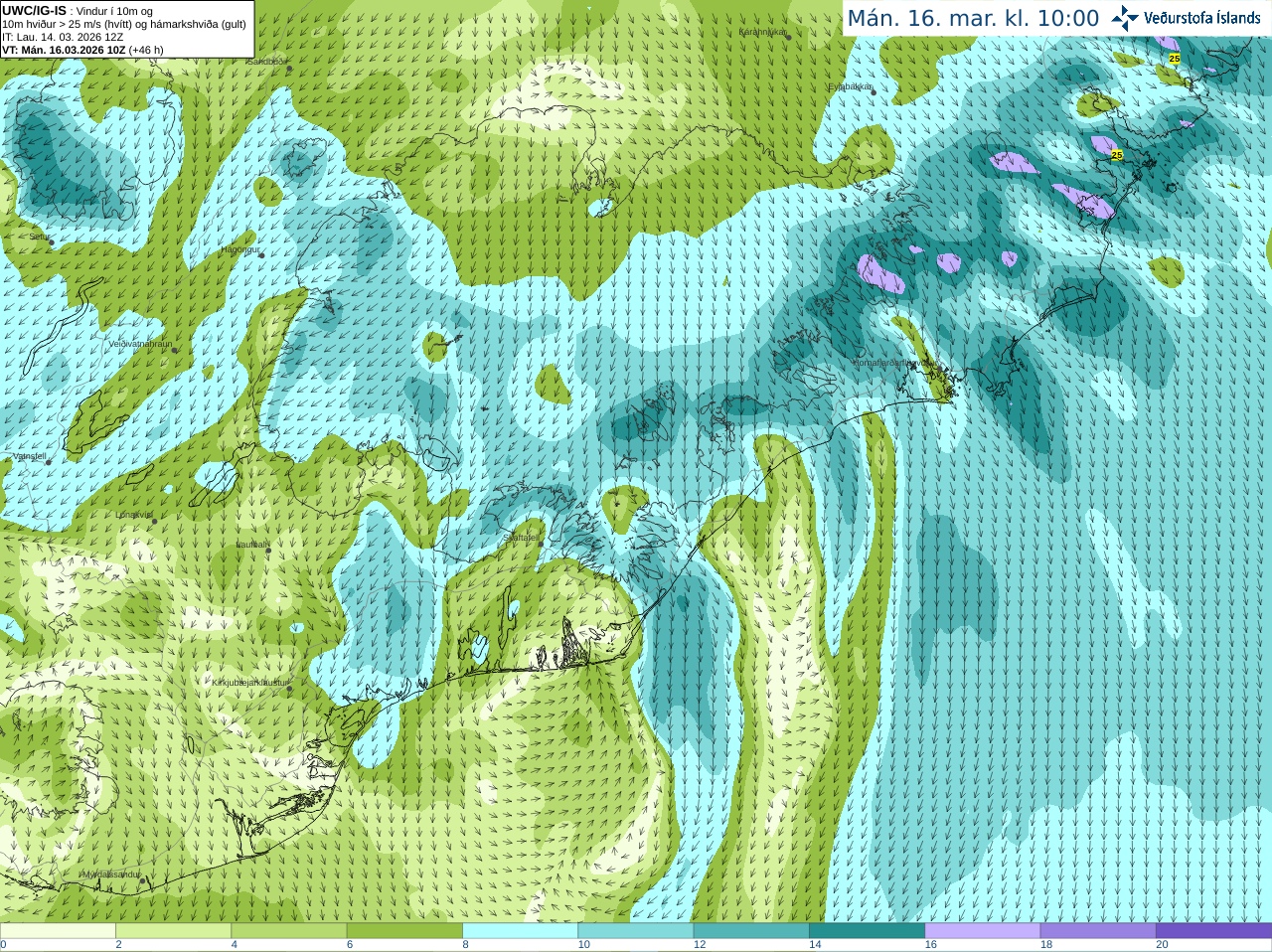
Task: Click the 'IT: Lau. 14. 03. 2026 12Z' line
Action: [x=63, y=37]
